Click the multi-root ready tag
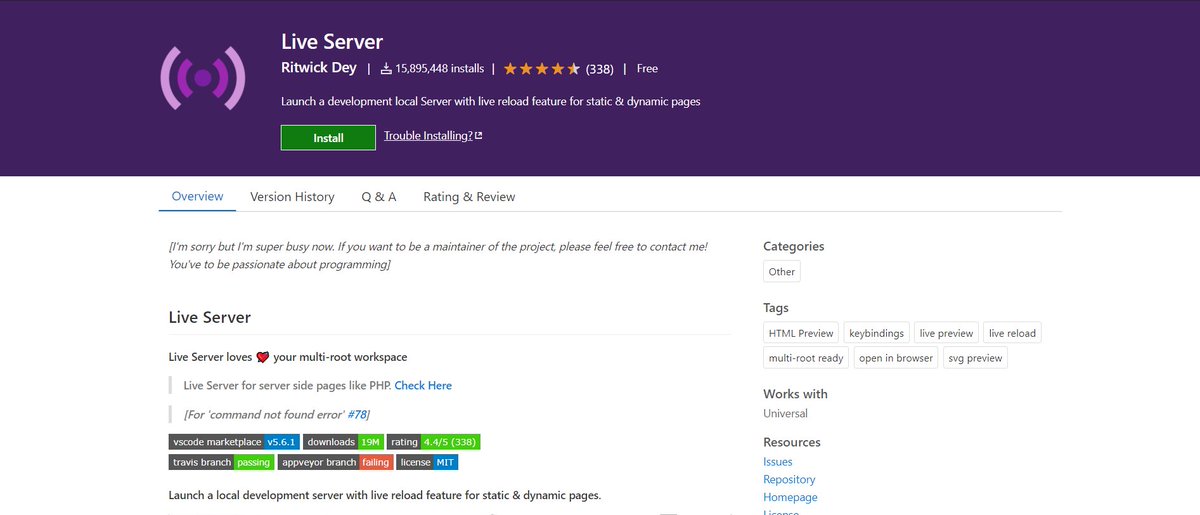The image size is (1200, 515). point(806,358)
